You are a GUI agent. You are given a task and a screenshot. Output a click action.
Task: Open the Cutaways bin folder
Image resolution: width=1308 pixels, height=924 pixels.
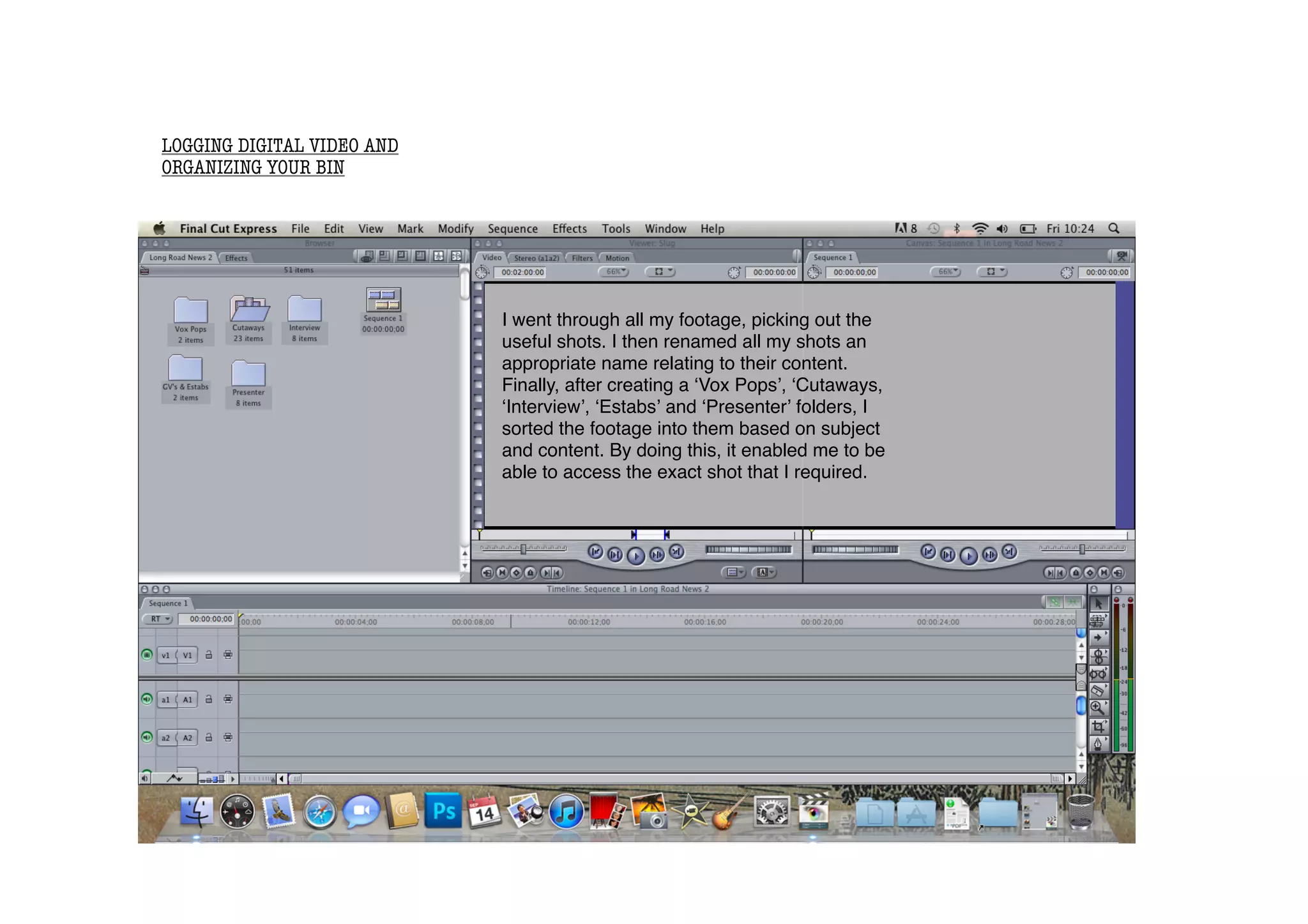pyautogui.click(x=249, y=310)
